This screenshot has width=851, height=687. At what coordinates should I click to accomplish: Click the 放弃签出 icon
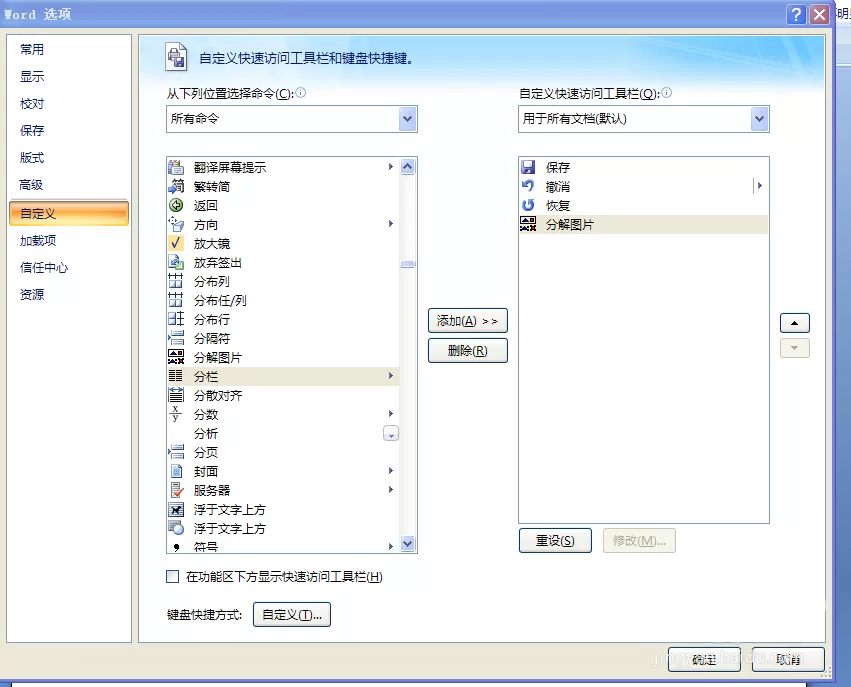click(176, 262)
